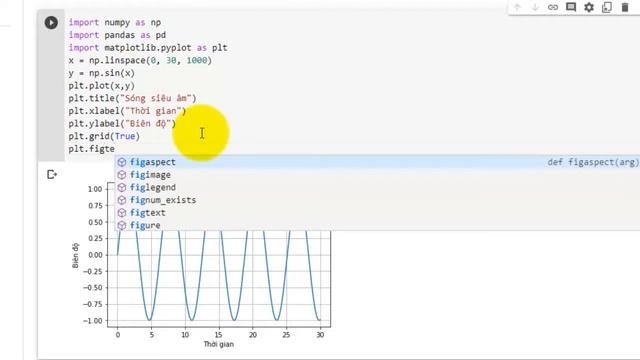Click the plt.ylabel line of code

click(x=122, y=124)
